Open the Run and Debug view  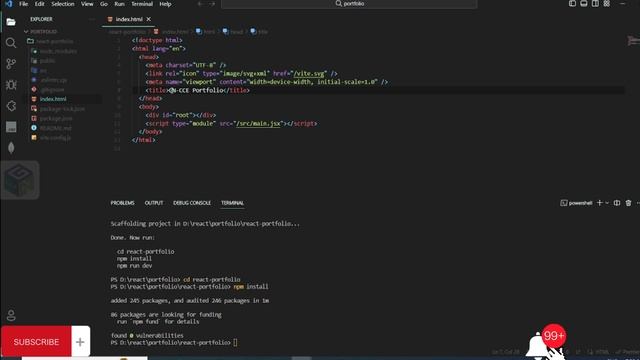(11, 85)
